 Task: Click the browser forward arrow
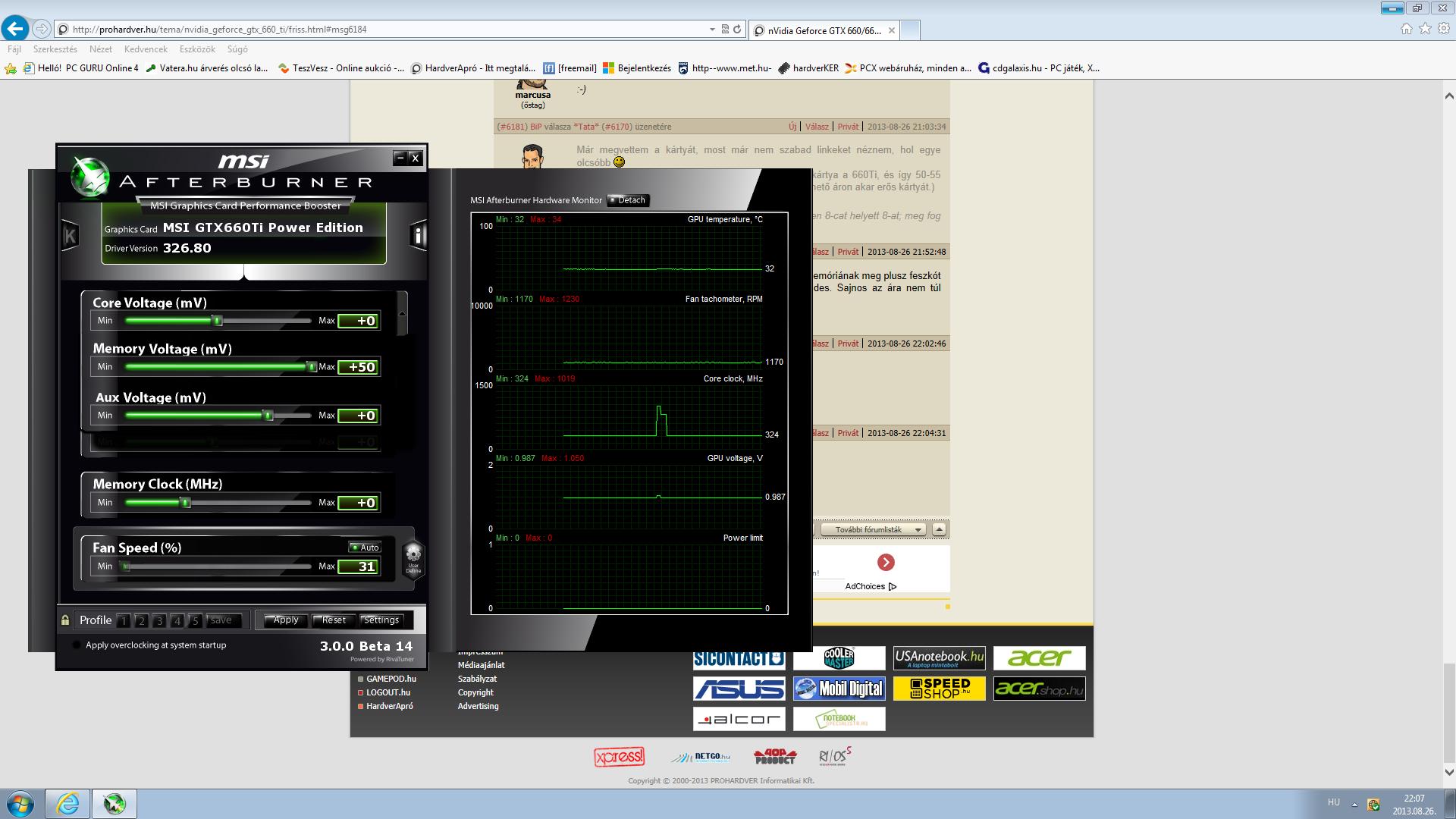42,29
